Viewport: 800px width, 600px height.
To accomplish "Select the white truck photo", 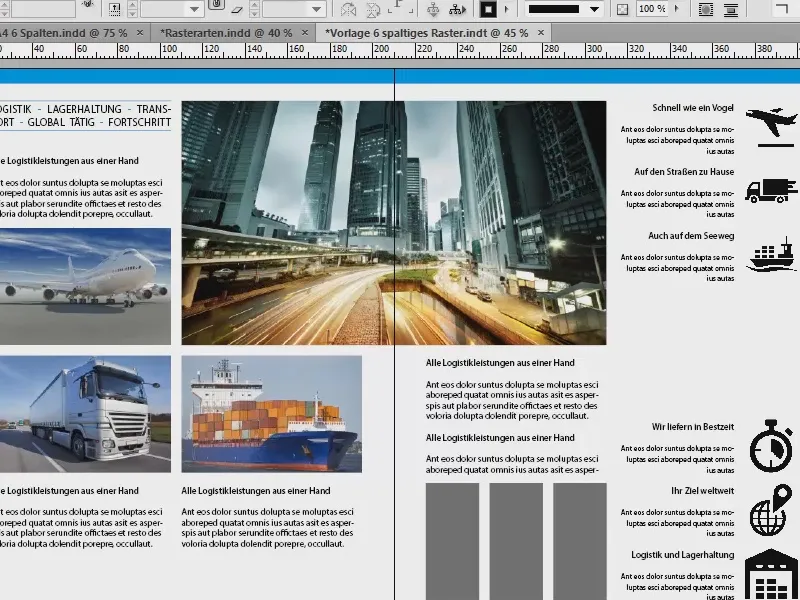I will pos(85,414).
